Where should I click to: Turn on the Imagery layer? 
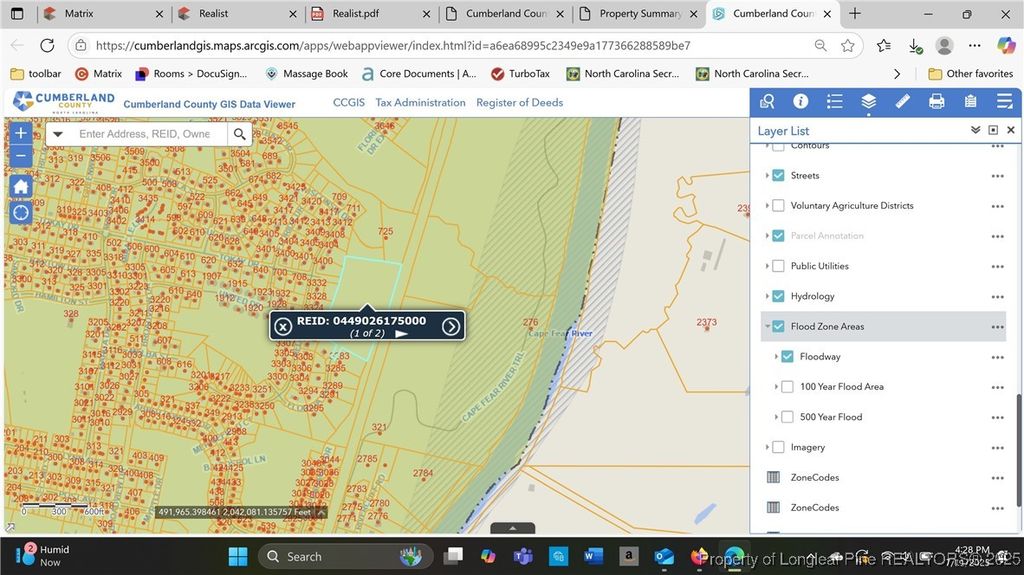tap(778, 447)
